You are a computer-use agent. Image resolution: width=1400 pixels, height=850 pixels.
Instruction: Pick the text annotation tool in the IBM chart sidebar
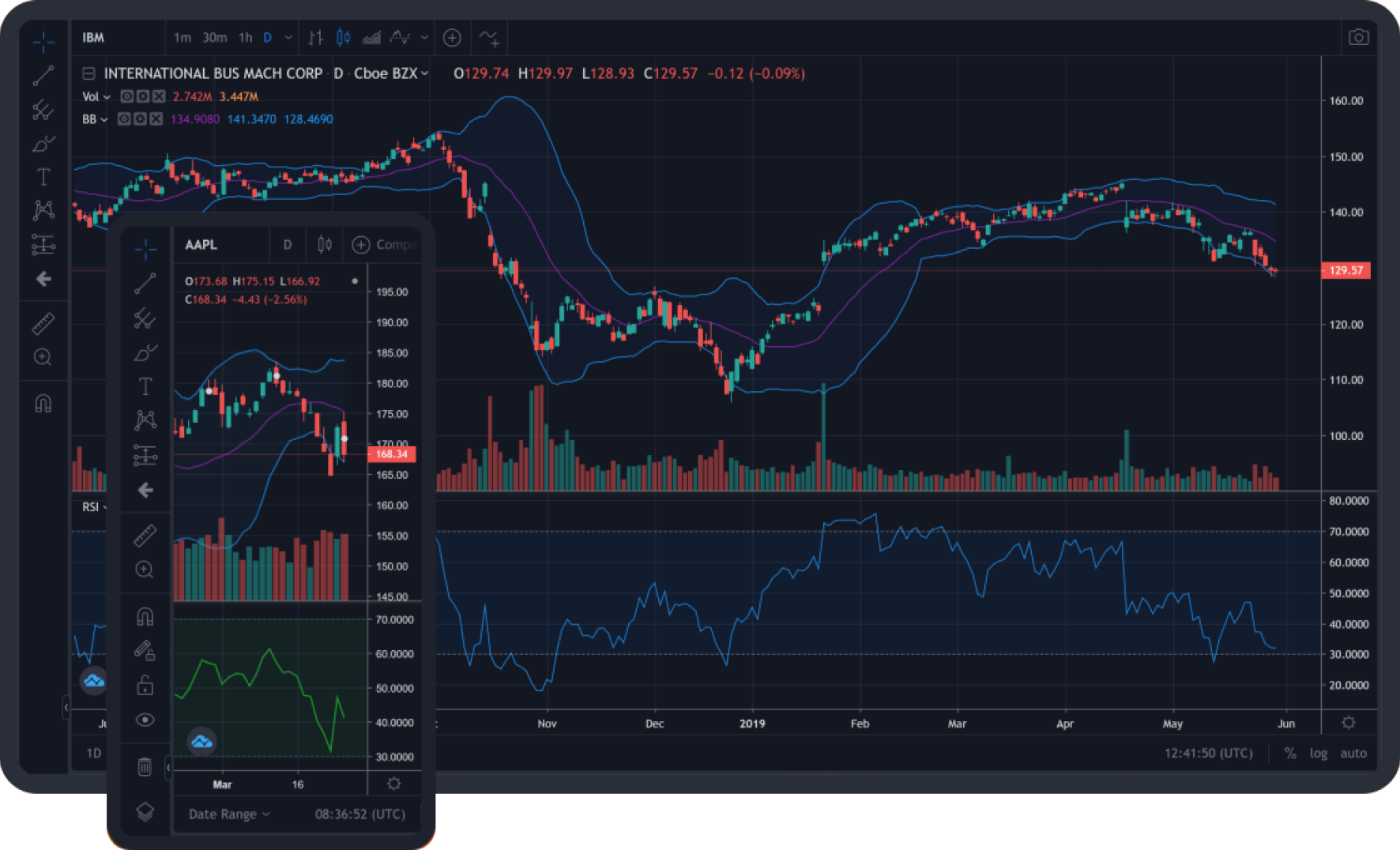pos(43,177)
